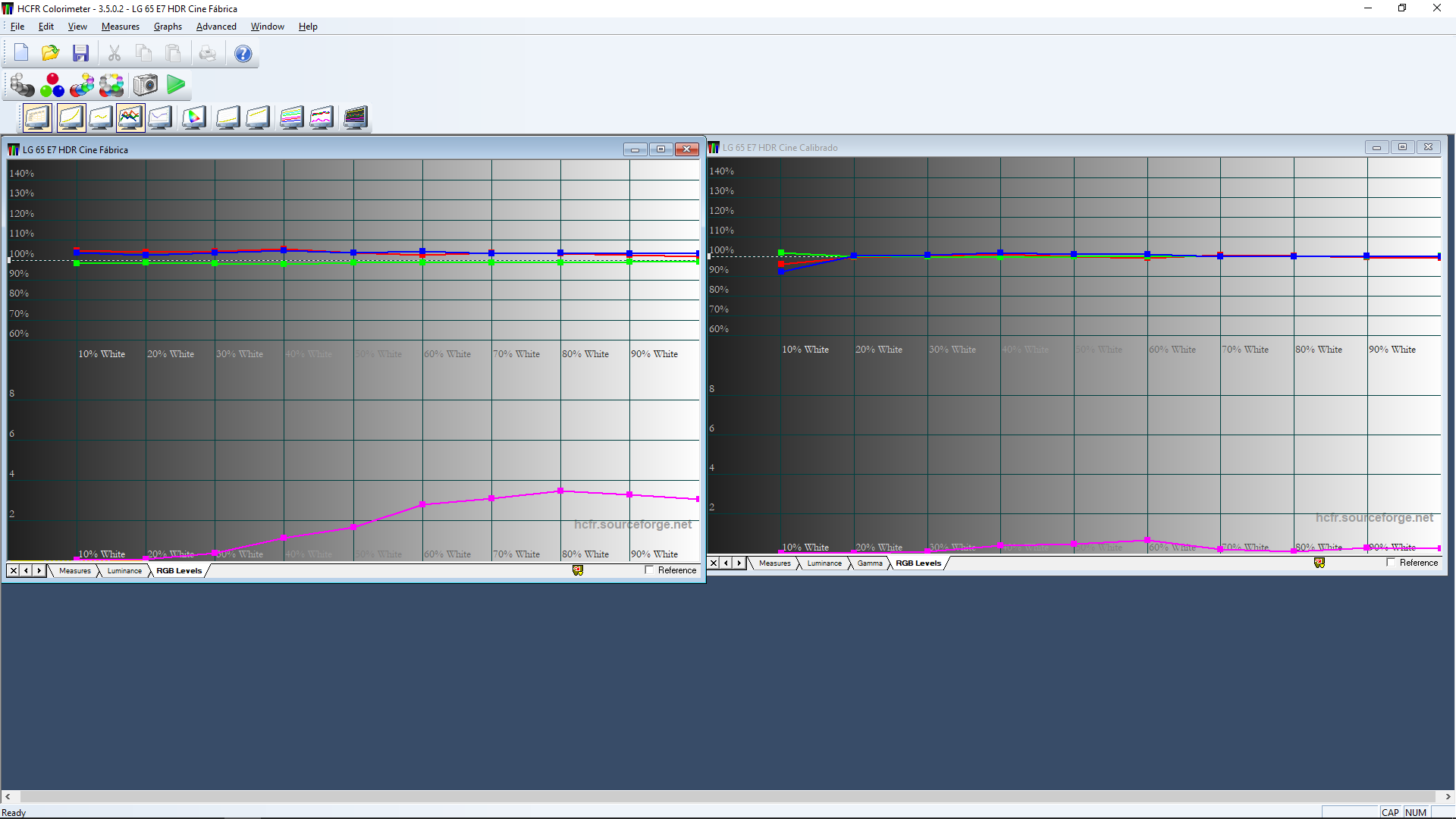
Task: Switch to Gamma tab in Calibrado window
Action: click(870, 563)
